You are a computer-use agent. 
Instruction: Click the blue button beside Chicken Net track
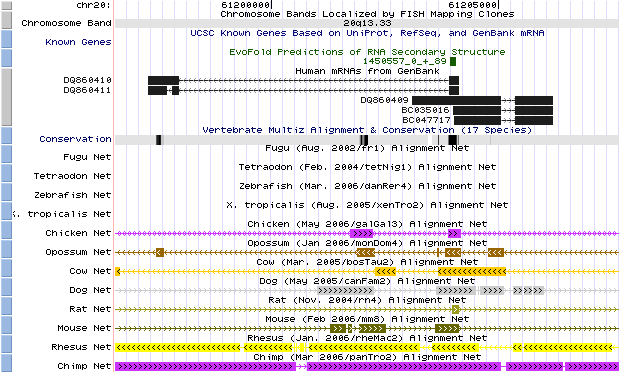(x=6, y=230)
